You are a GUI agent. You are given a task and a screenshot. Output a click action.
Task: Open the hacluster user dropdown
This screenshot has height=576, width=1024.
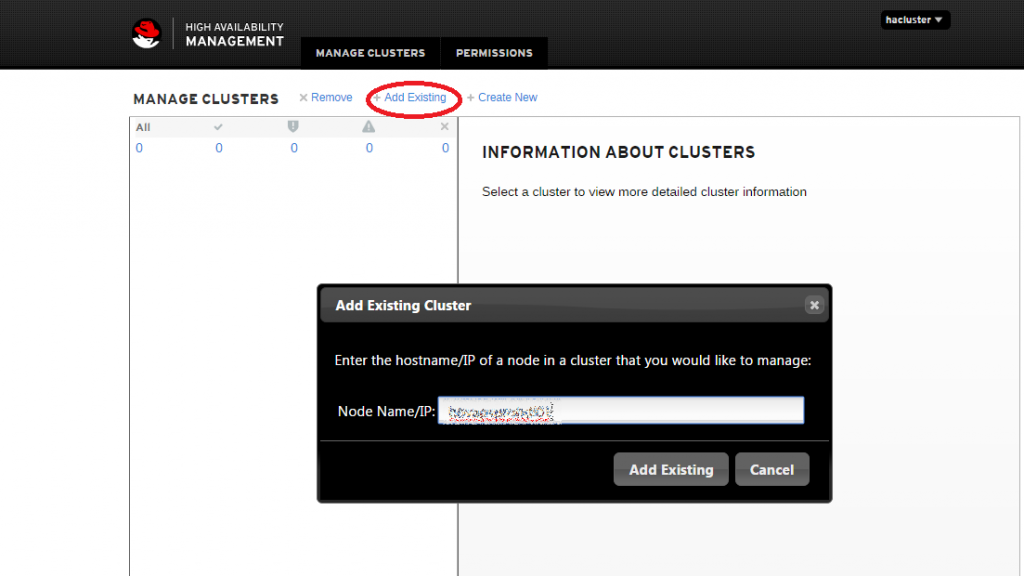point(914,19)
